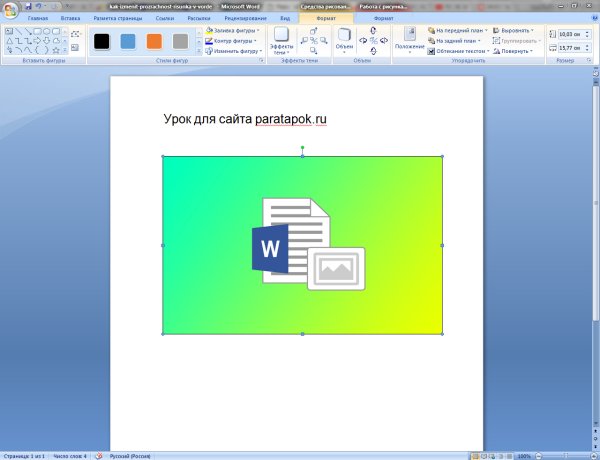The image size is (600, 460).
Task: Expand the Контур фигуры outline dropdown
Action: coord(255,41)
